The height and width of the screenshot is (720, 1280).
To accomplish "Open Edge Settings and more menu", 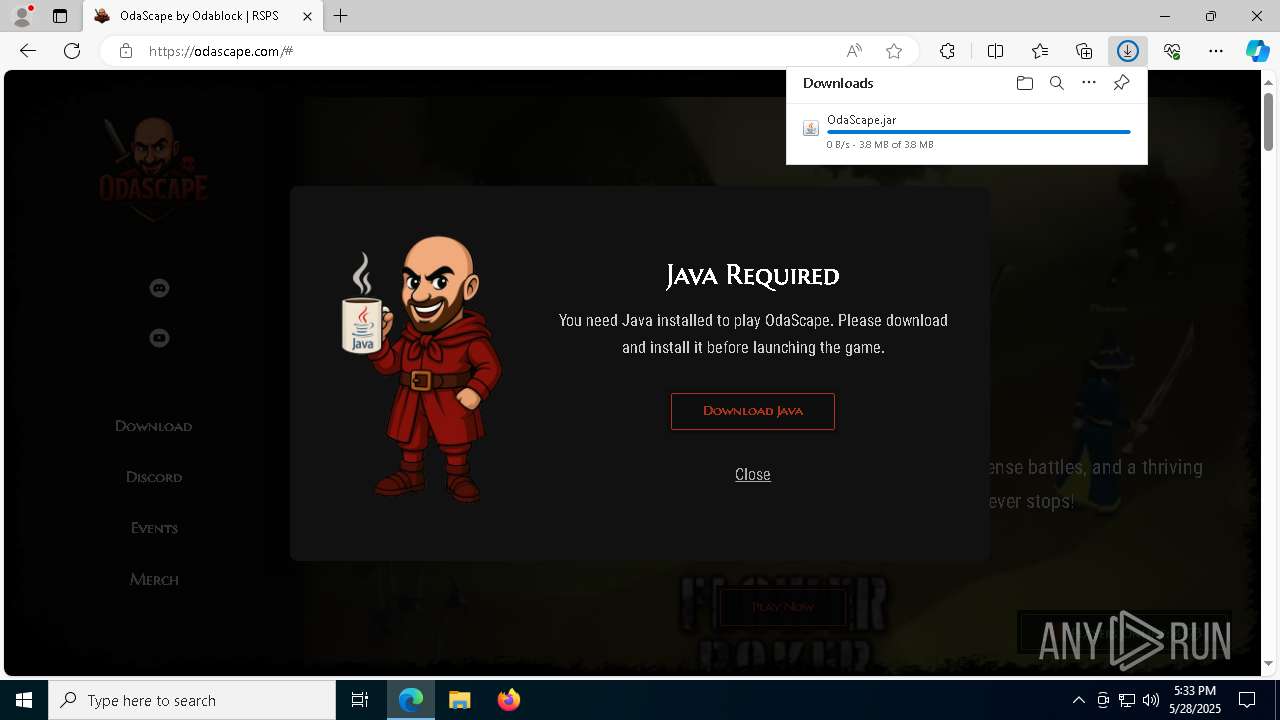I will 1216,51.
